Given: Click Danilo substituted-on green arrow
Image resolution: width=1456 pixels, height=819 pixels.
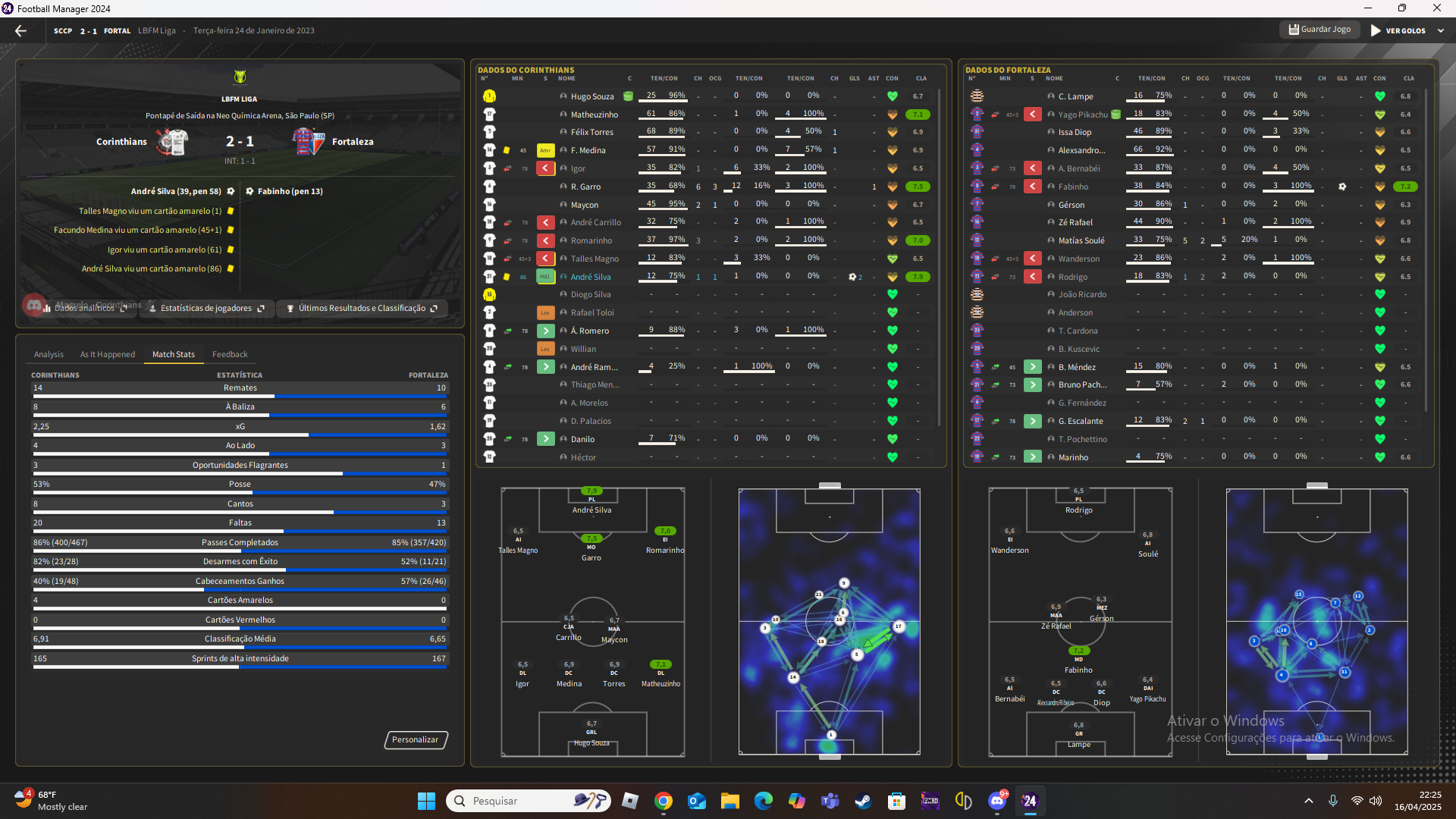Looking at the screenshot, I should point(545,439).
